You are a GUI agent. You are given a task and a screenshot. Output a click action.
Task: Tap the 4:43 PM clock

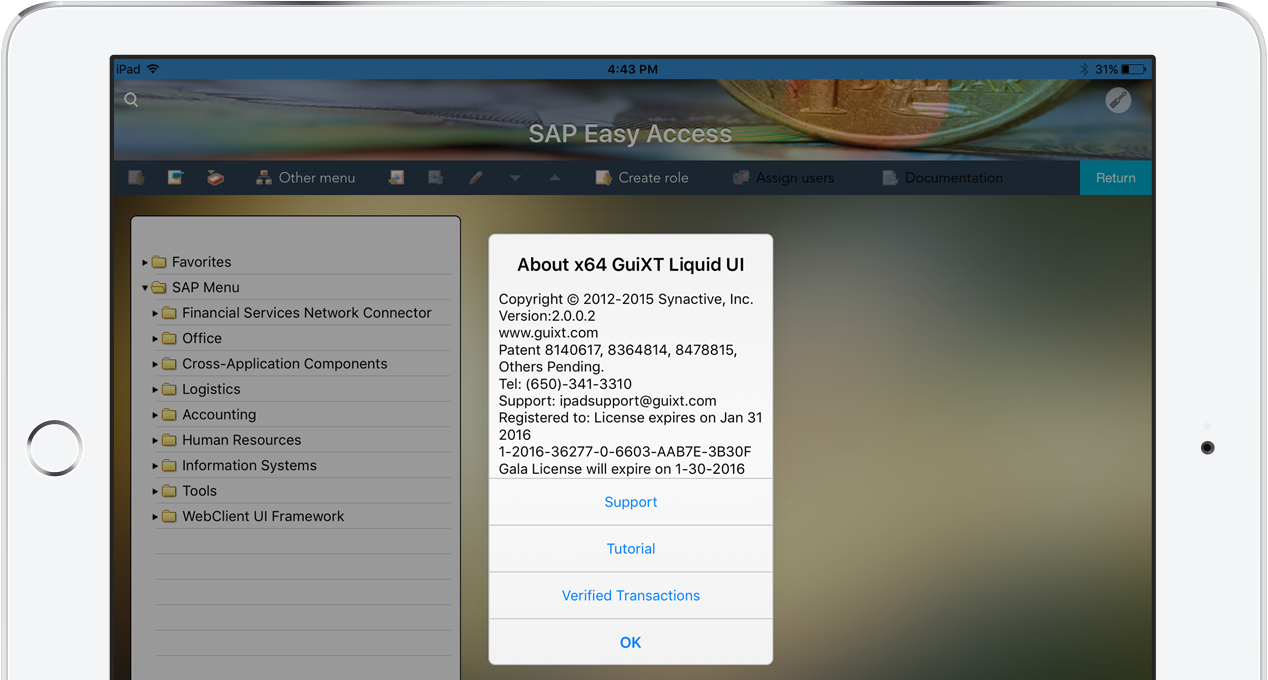pos(633,70)
